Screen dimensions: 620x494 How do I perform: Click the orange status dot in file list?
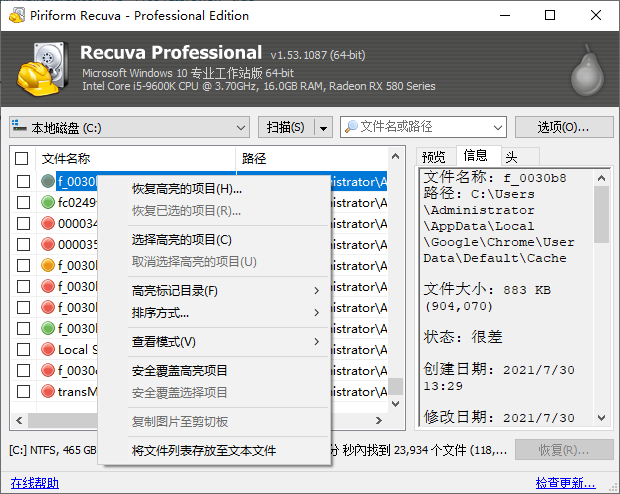[48, 265]
